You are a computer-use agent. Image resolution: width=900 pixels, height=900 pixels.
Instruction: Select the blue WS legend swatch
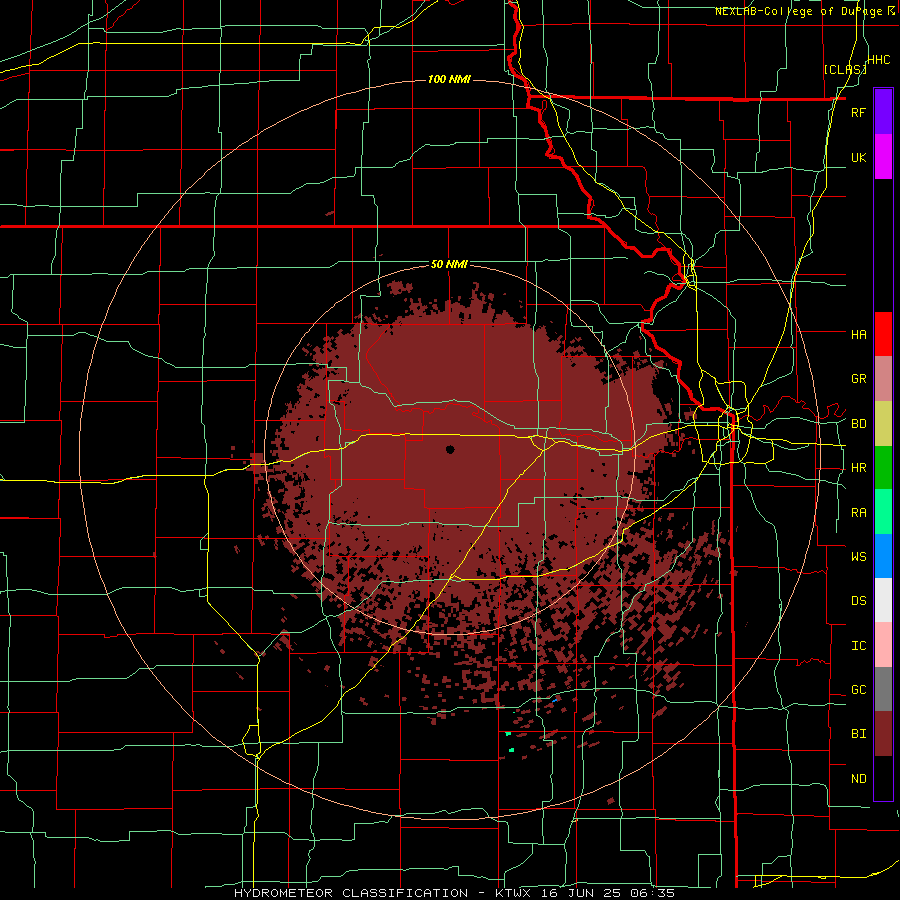[883, 556]
